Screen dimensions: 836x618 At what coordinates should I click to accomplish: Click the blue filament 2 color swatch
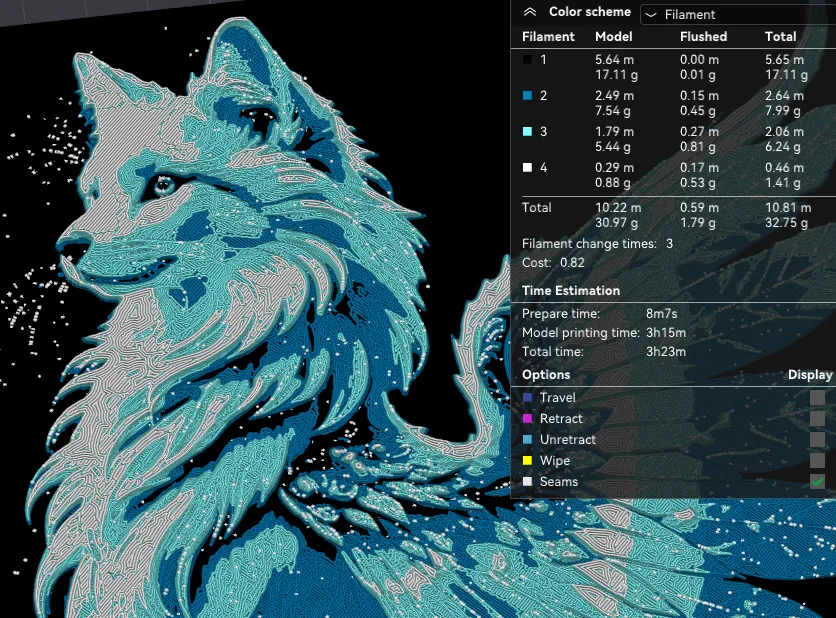(527, 95)
